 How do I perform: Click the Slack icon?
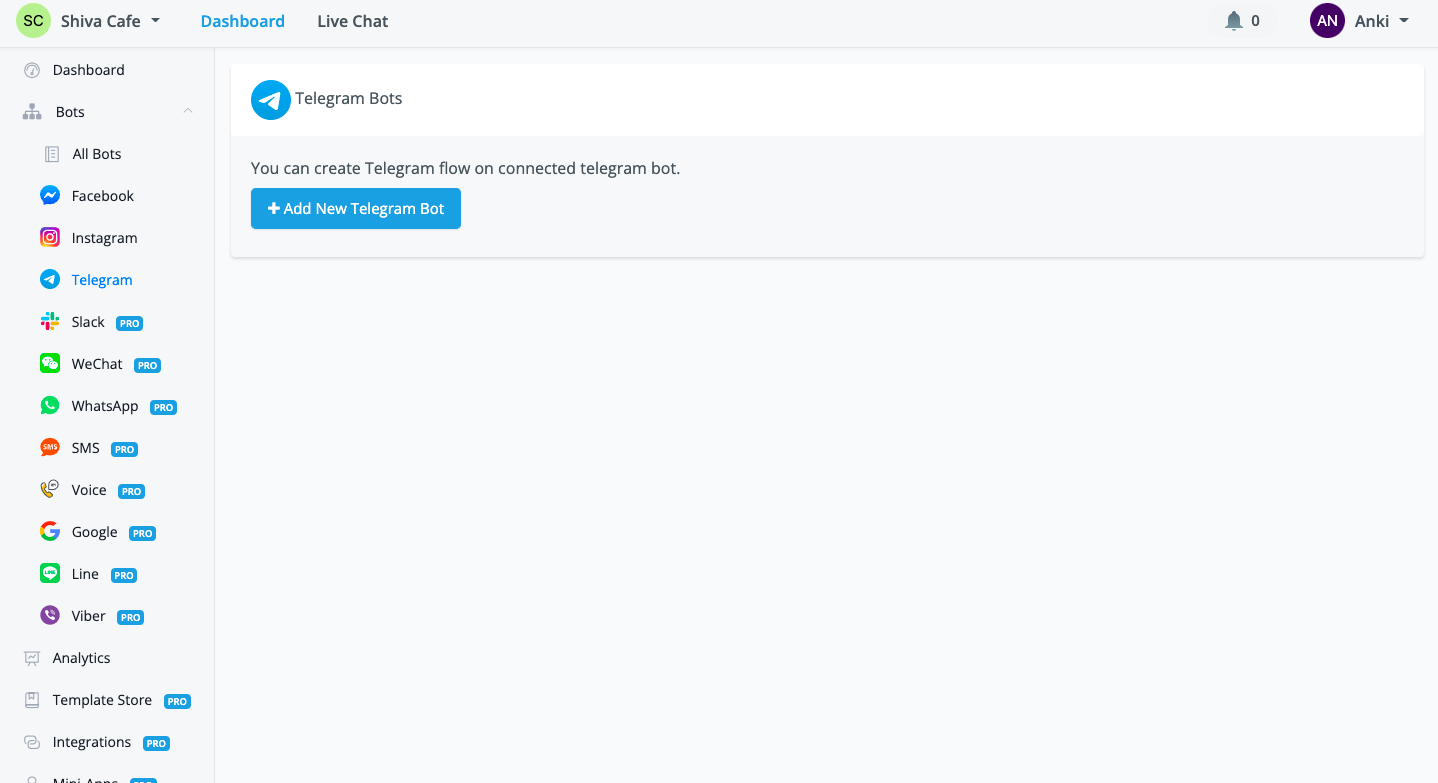point(50,322)
